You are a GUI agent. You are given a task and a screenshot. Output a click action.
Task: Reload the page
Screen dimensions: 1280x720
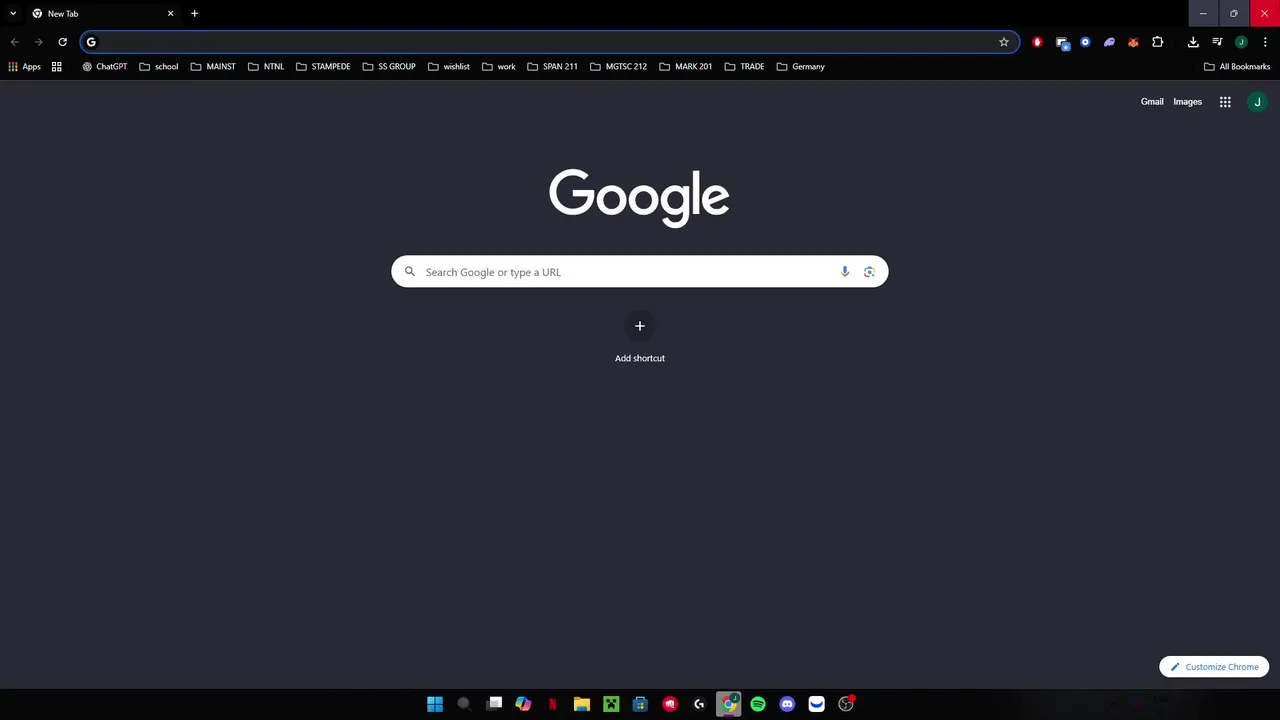tap(62, 42)
